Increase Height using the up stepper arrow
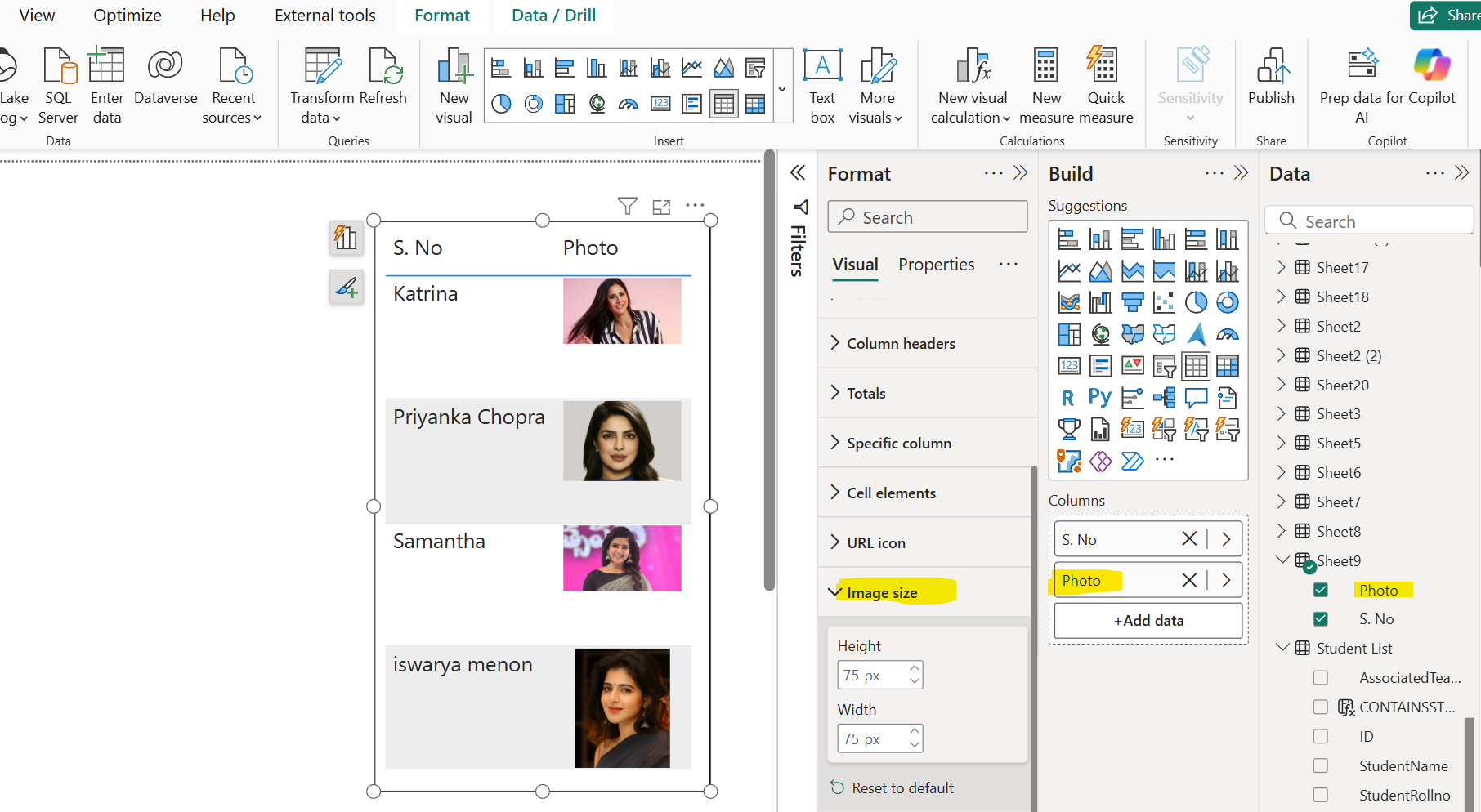Screen dimensions: 1481x812 915,669
